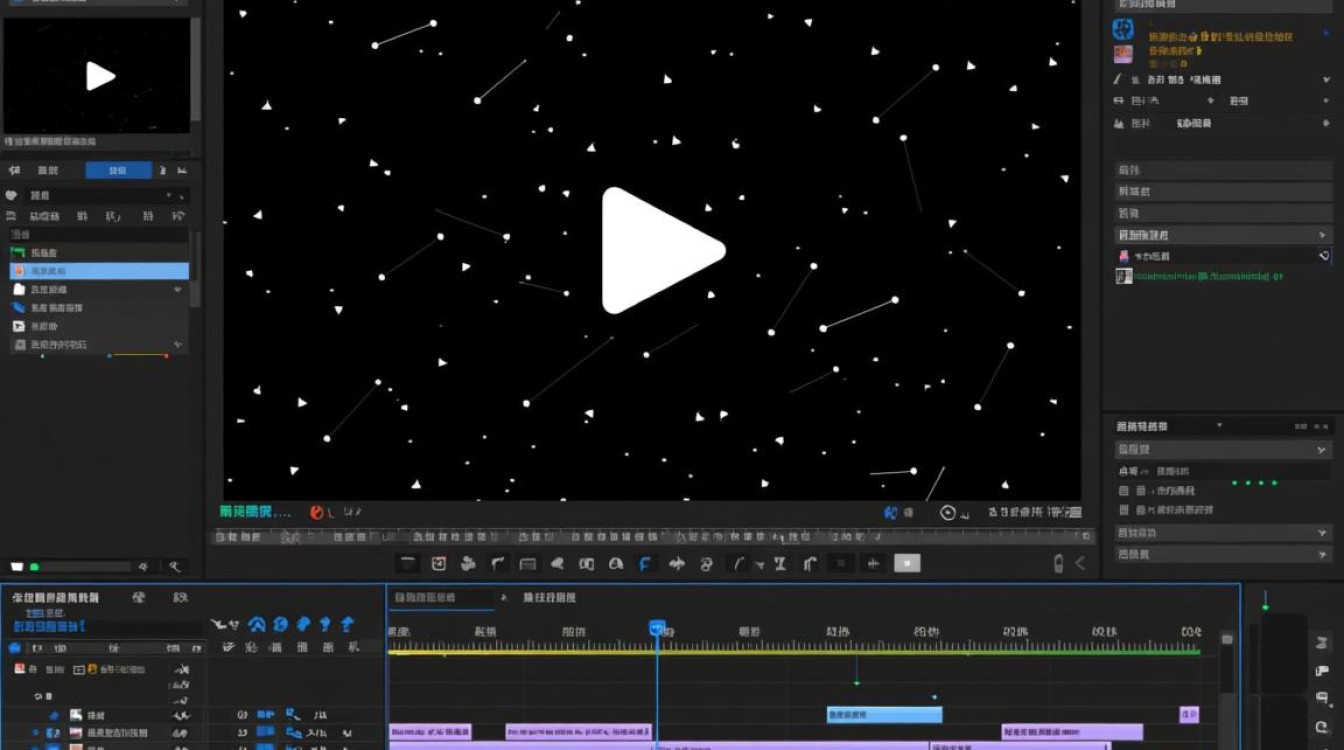Viewport: 1344px width, 750px height.
Task: Click the left chevron icon at toolbar's right end
Action: [x=1080, y=563]
